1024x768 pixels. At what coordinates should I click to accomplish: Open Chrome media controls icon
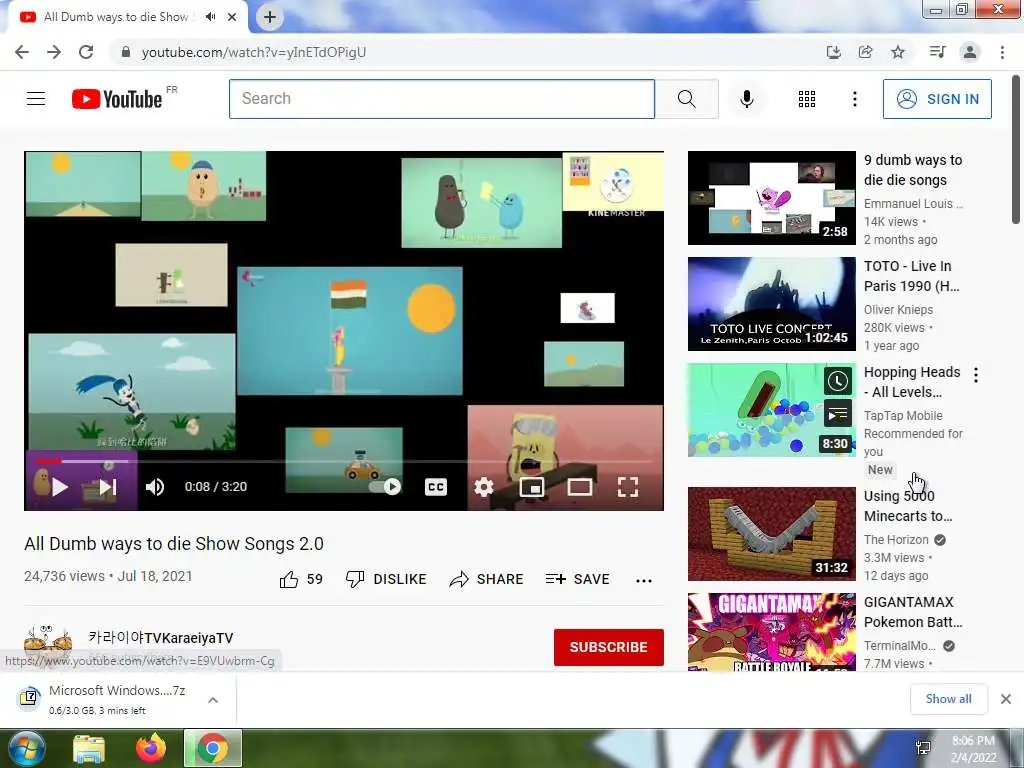pos(937,52)
